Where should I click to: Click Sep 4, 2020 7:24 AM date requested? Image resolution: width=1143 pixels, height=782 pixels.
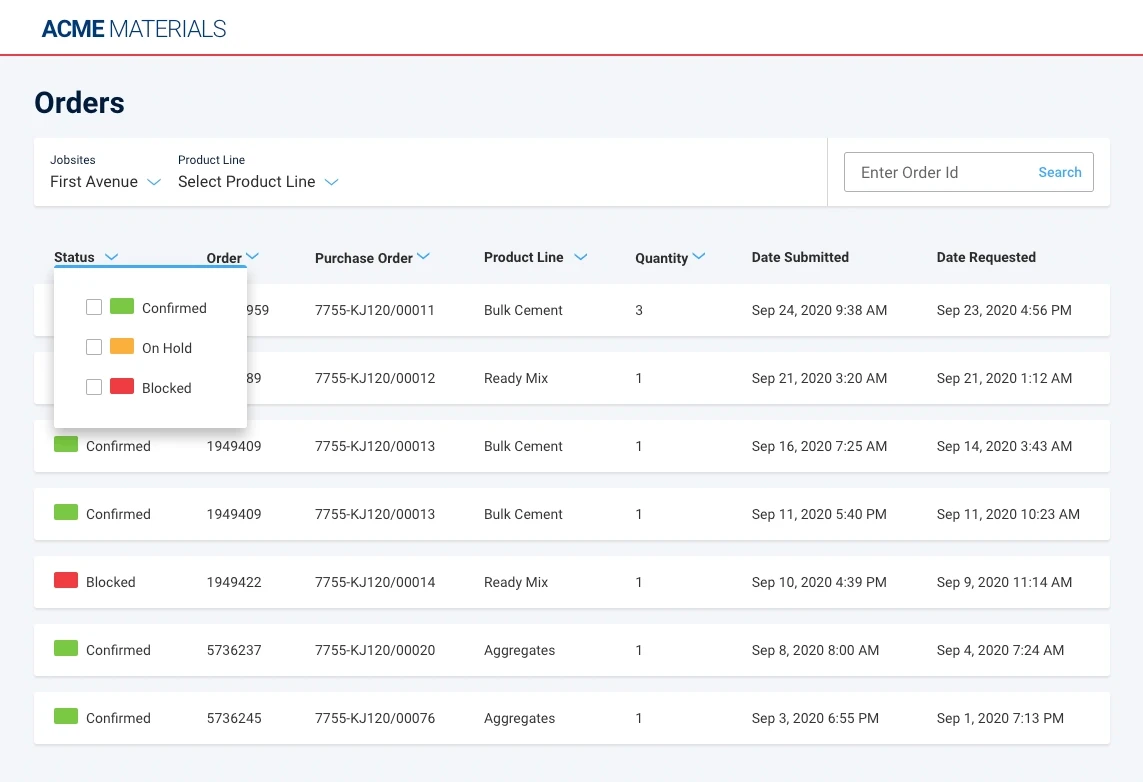pos(1000,650)
